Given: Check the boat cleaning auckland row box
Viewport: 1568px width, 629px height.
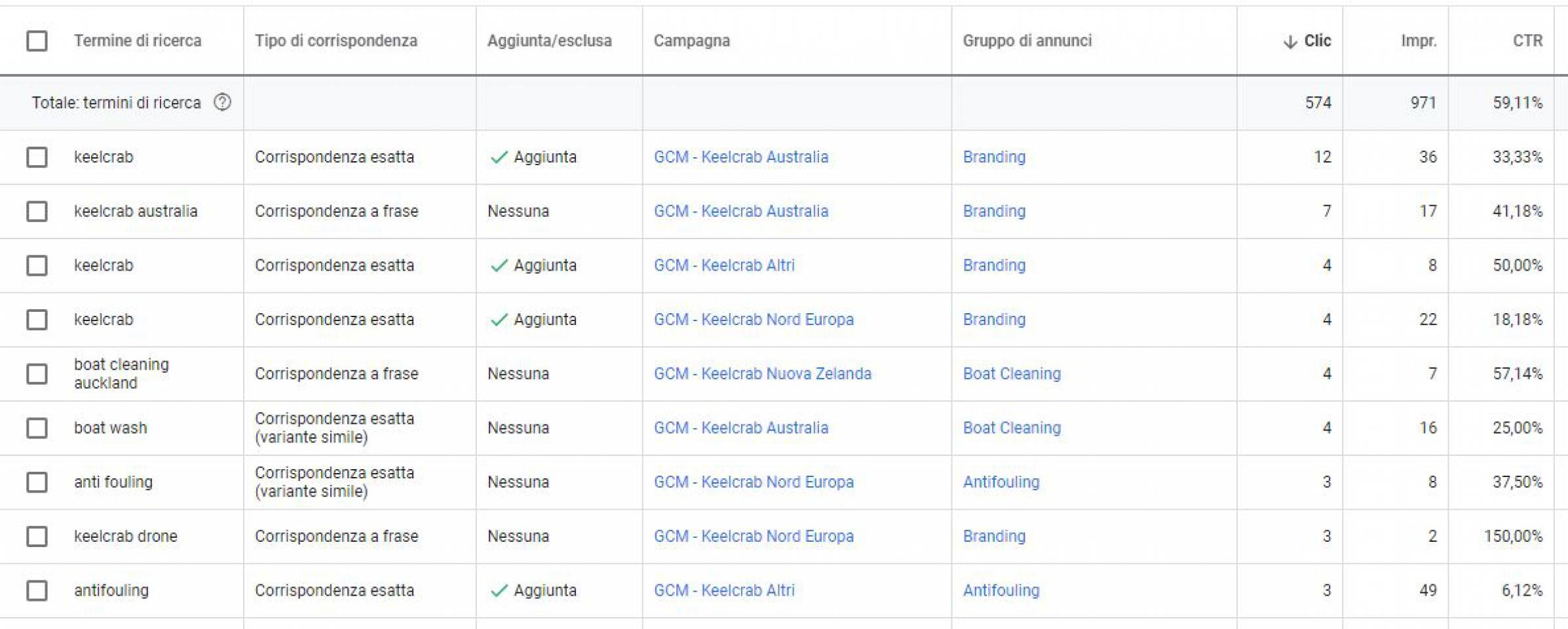Looking at the screenshot, I should coord(37,373).
